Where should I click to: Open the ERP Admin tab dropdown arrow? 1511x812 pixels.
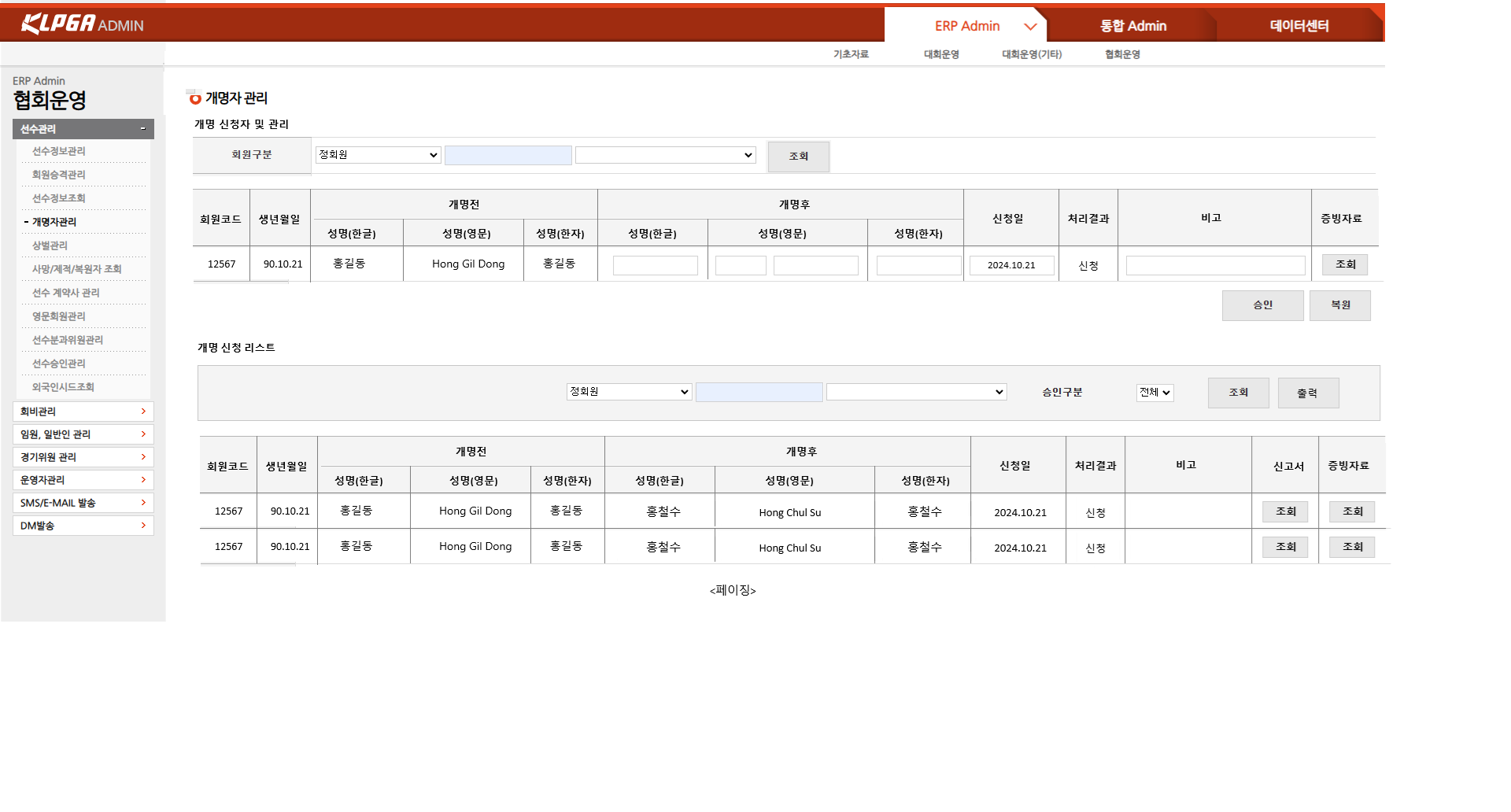coord(1030,27)
